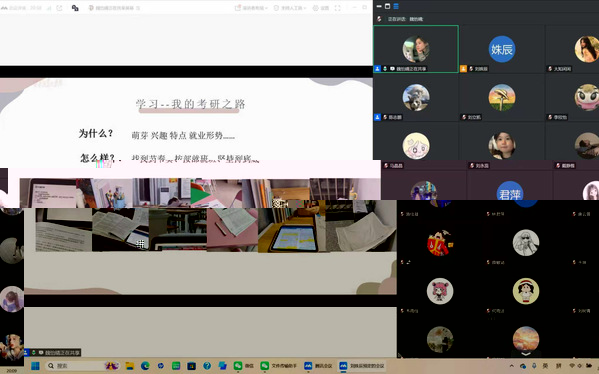The image size is (599, 374).
Task: Open the presenter view dropdown with notification dot
Action: tap(251, 8)
